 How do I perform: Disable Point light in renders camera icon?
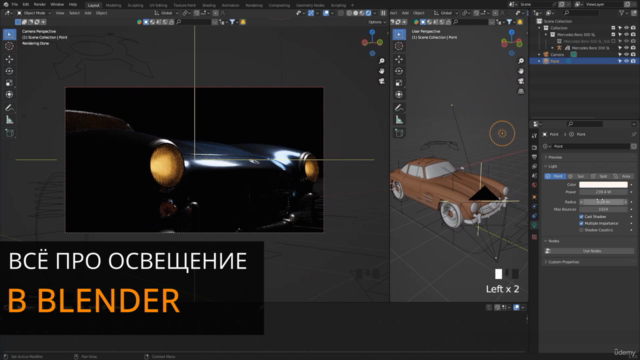click(633, 61)
